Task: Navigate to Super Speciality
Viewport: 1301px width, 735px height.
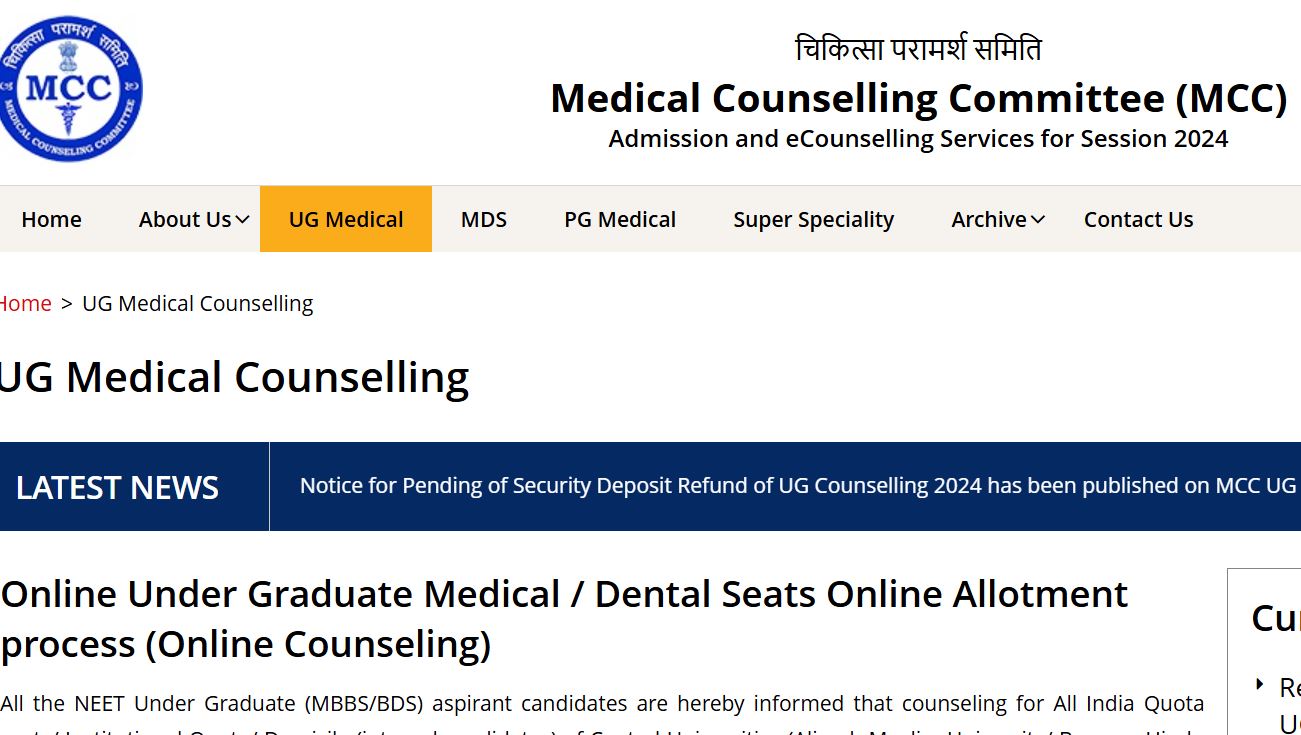Action: (x=813, y=220)
